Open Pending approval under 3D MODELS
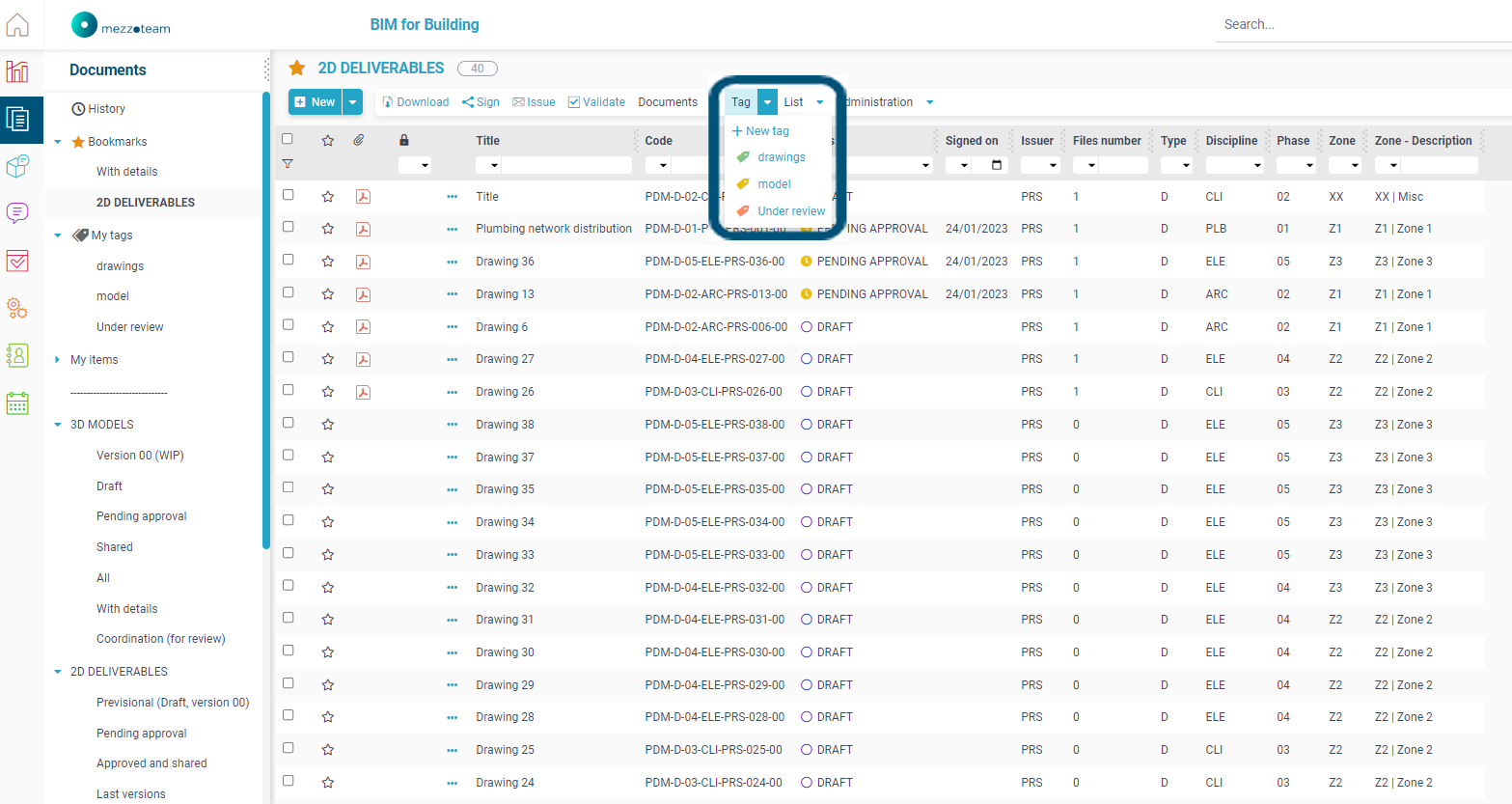1512x804 pixels. pos(142,516)
